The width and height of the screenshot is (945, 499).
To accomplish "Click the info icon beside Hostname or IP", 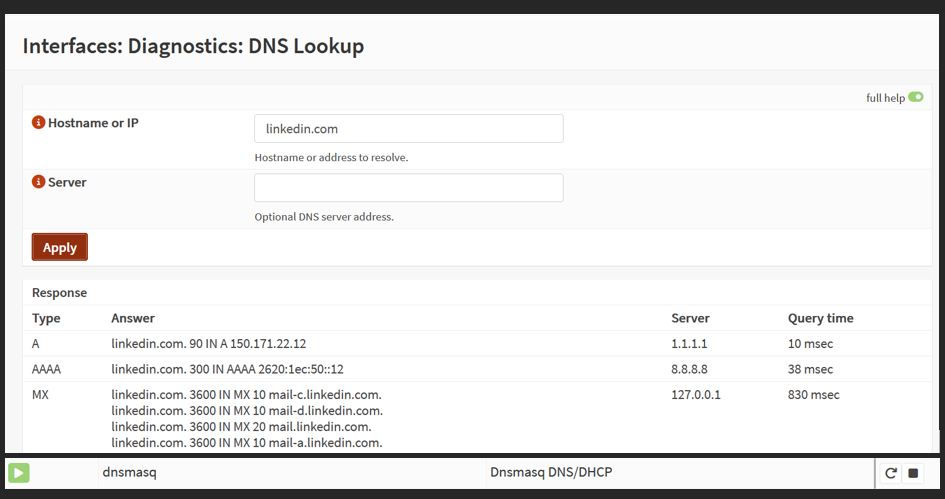I will [x=39, y=123].
